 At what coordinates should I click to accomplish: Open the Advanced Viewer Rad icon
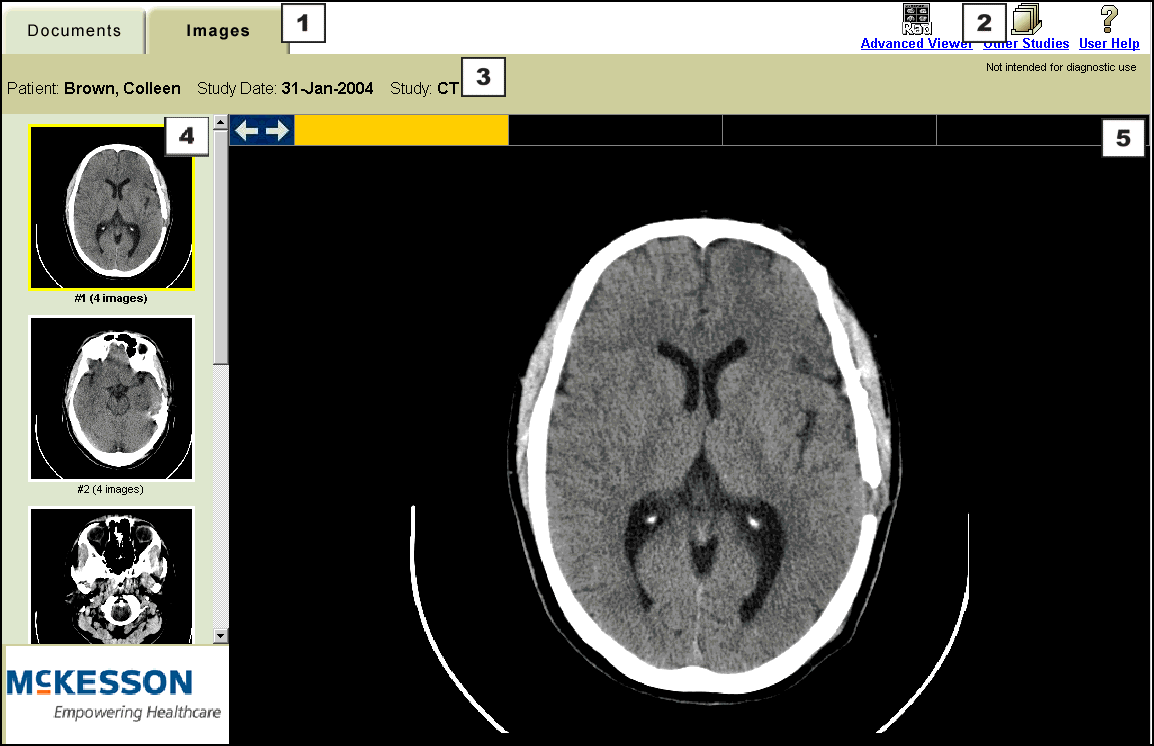[x=916, y=19]
